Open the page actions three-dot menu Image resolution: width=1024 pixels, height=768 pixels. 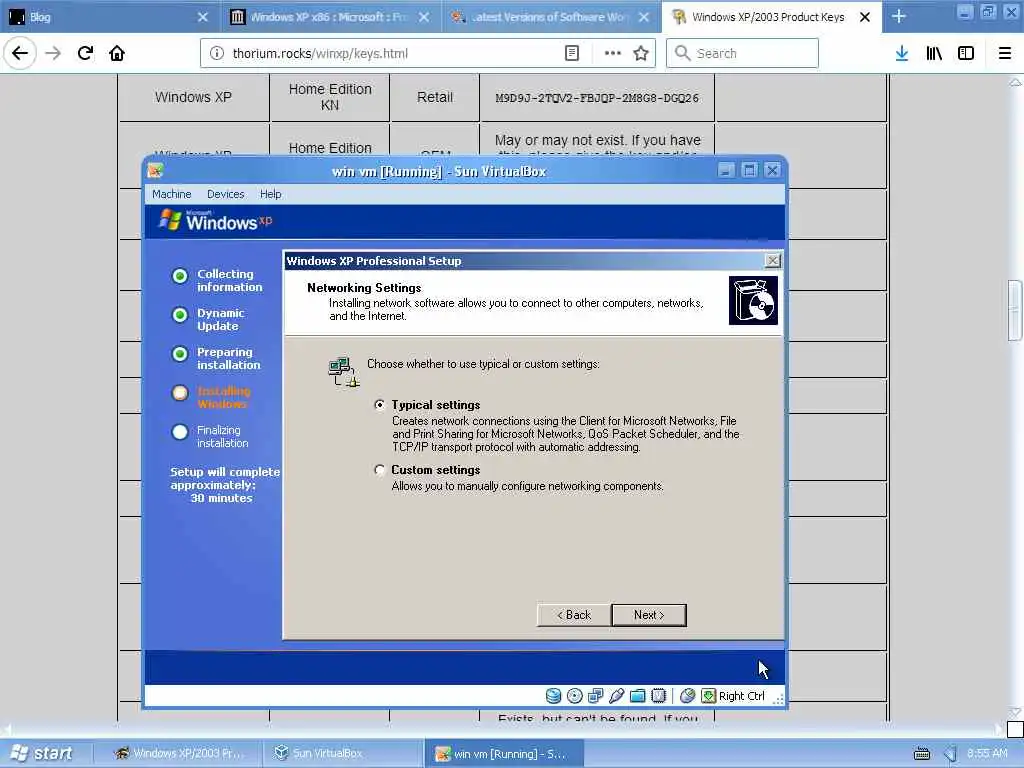613,53
